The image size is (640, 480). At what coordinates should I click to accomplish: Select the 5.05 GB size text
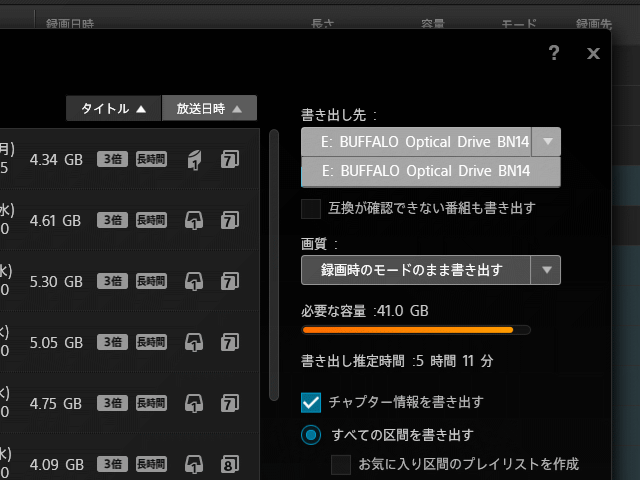point(56,343)
